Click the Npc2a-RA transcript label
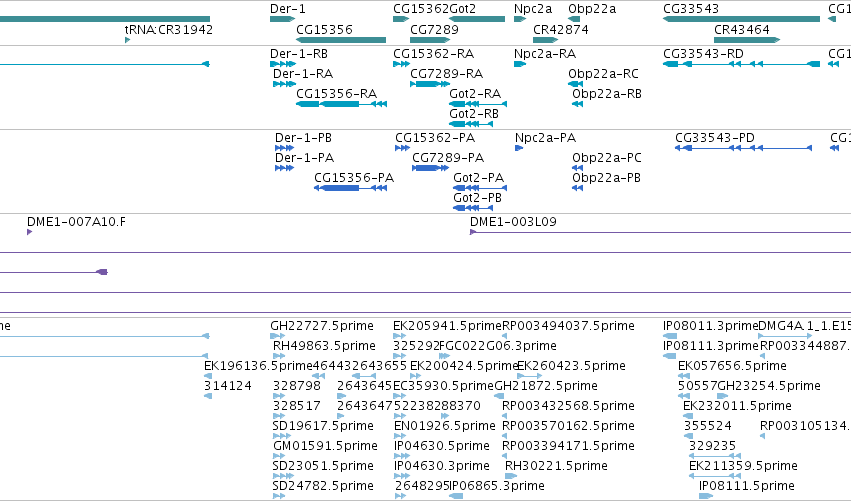This screenshot has width=851, height=501. (545, 54)
